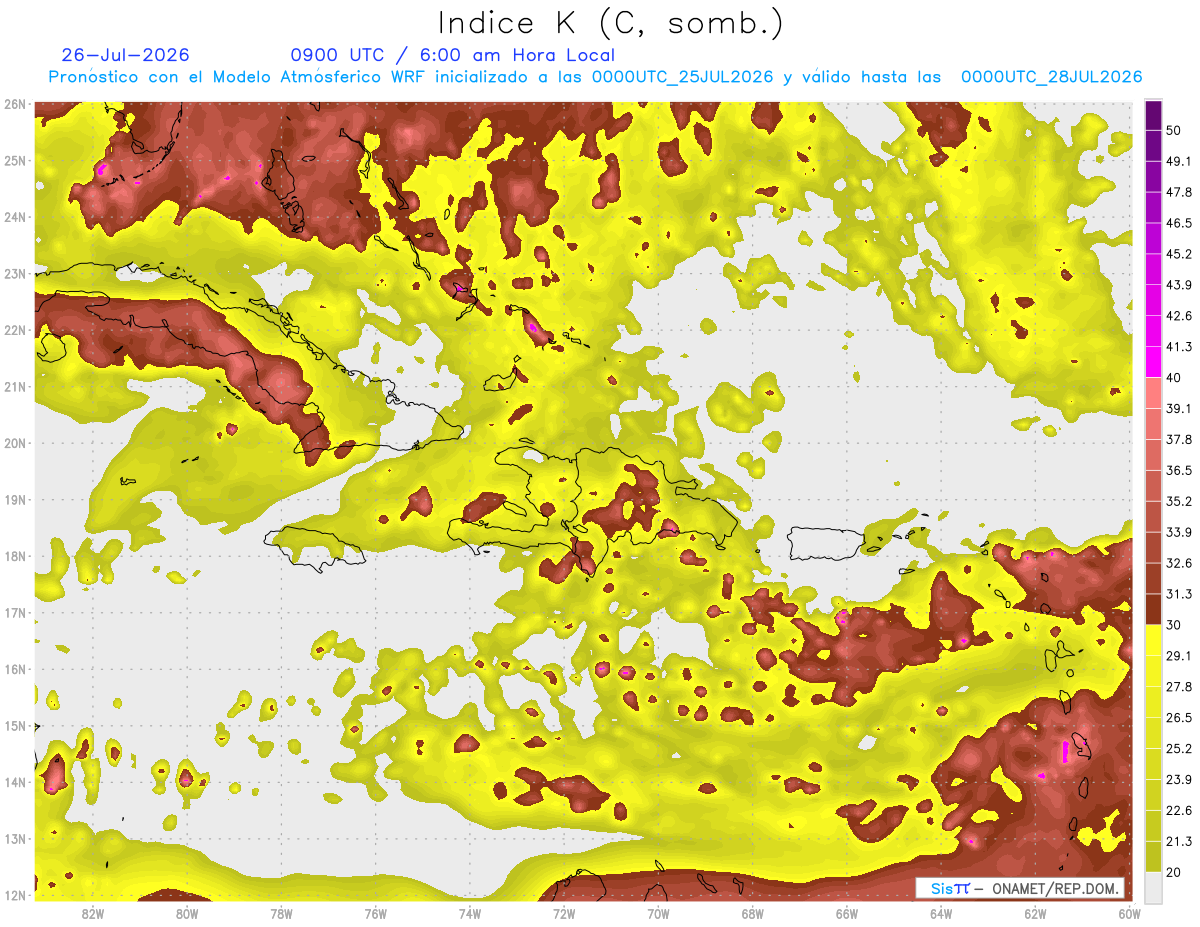Image resolution: width=1200 pixels, height=927 pixels.
Task: Click the colorbar label '29.1'
Action: (1179, 655)
